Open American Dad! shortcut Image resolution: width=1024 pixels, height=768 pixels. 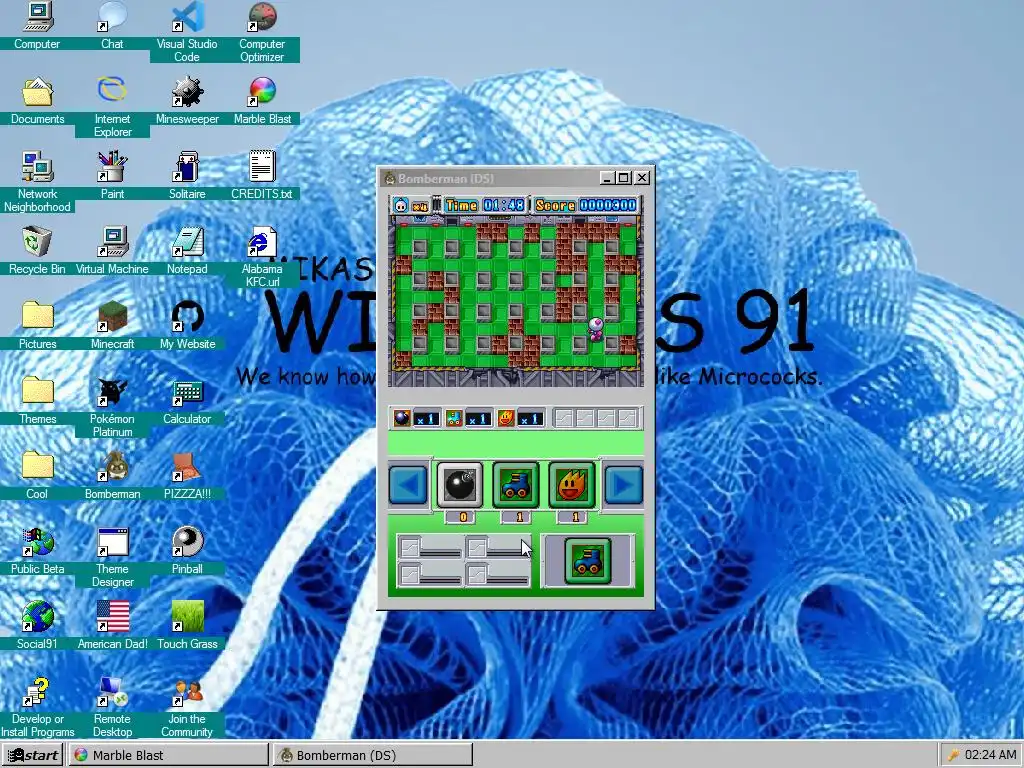(x=112, y=626)
